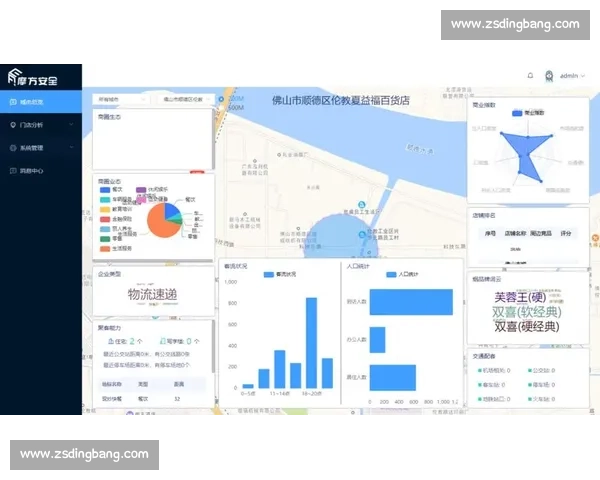Click the blue 餐饮 slice of the pie chart

(x=171, y=210)
